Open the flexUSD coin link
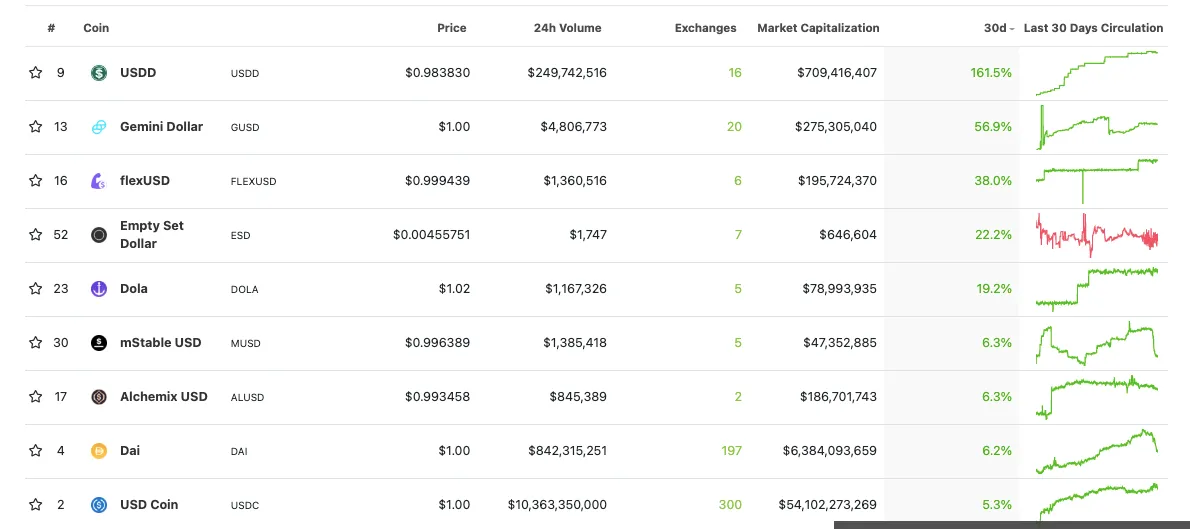 click(x=145, y=181)
